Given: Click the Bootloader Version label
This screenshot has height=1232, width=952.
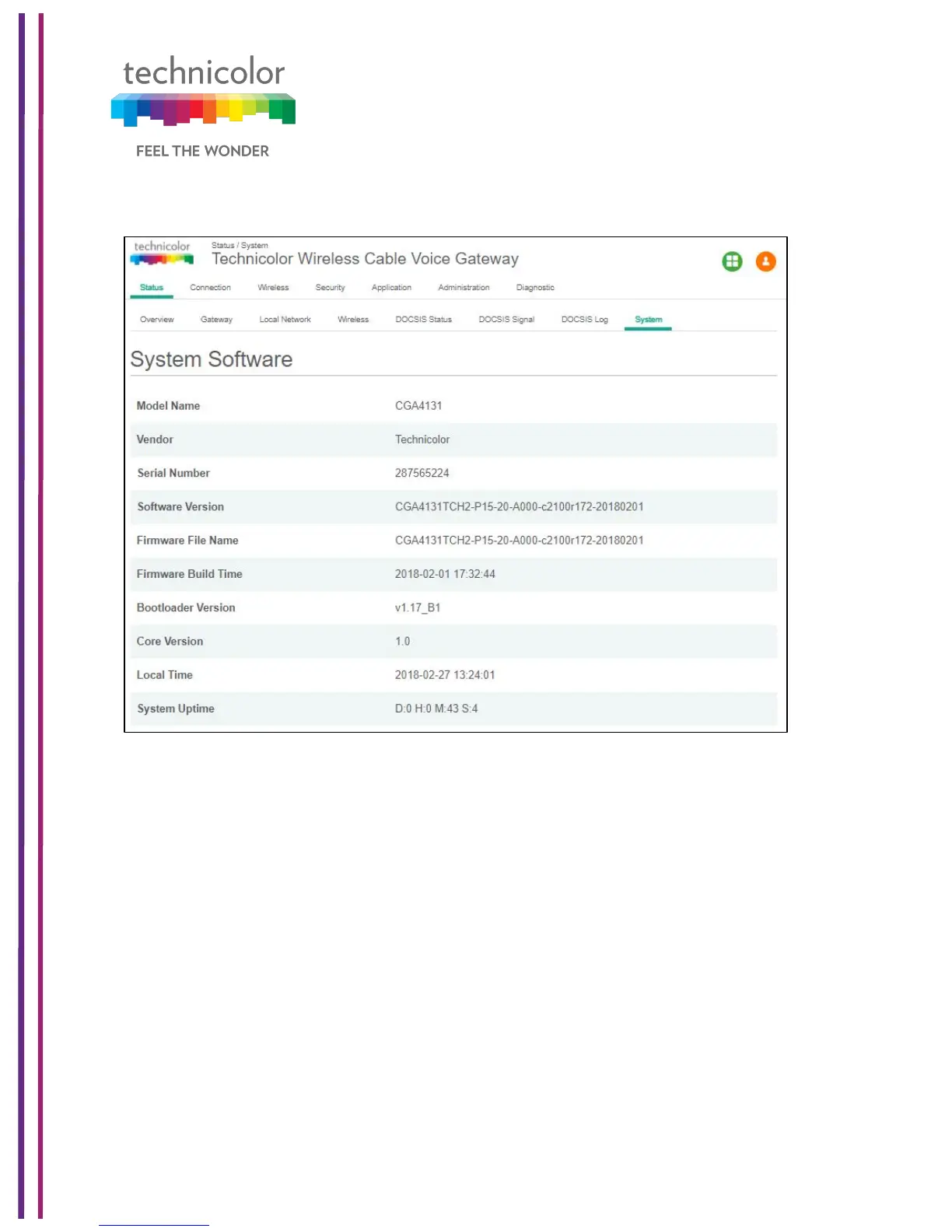Looking at the screenshot, I should pos(186,607).
